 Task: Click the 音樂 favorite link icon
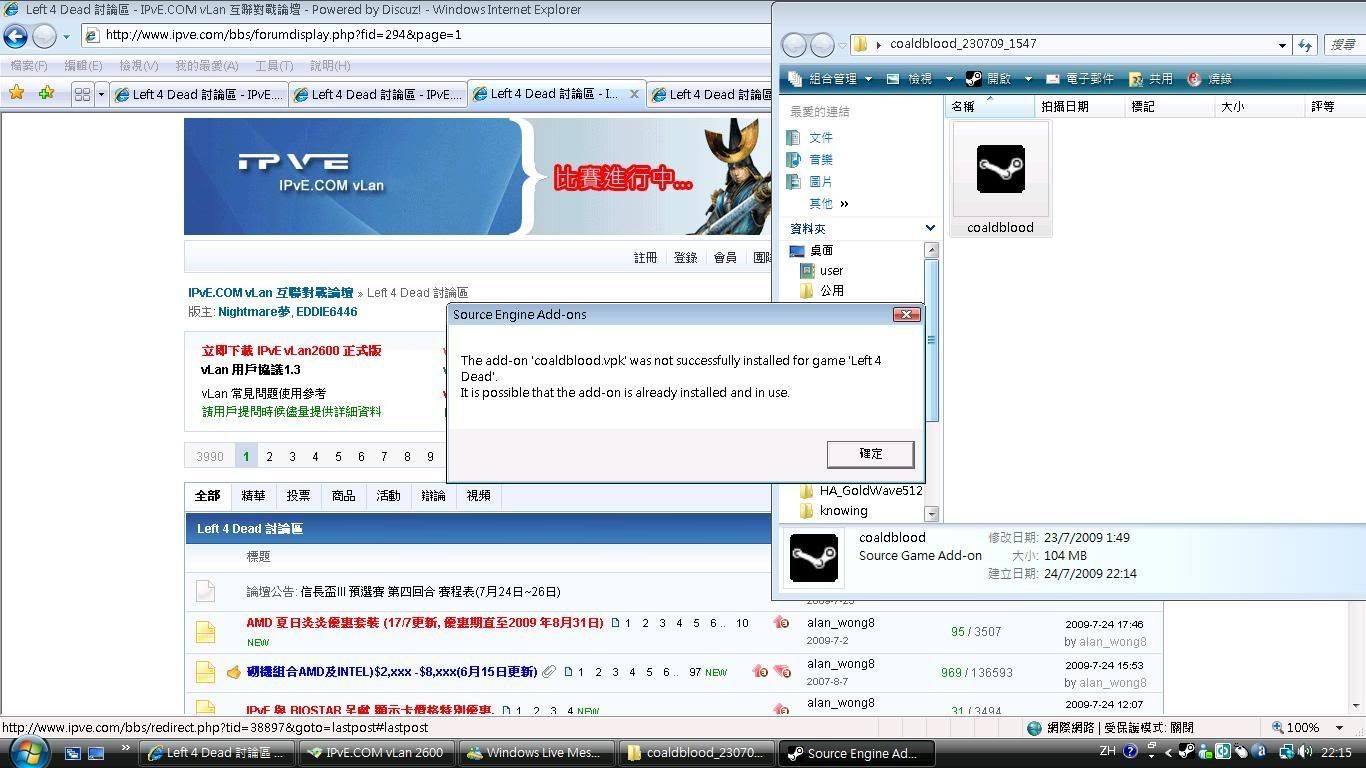click(794, 160)
